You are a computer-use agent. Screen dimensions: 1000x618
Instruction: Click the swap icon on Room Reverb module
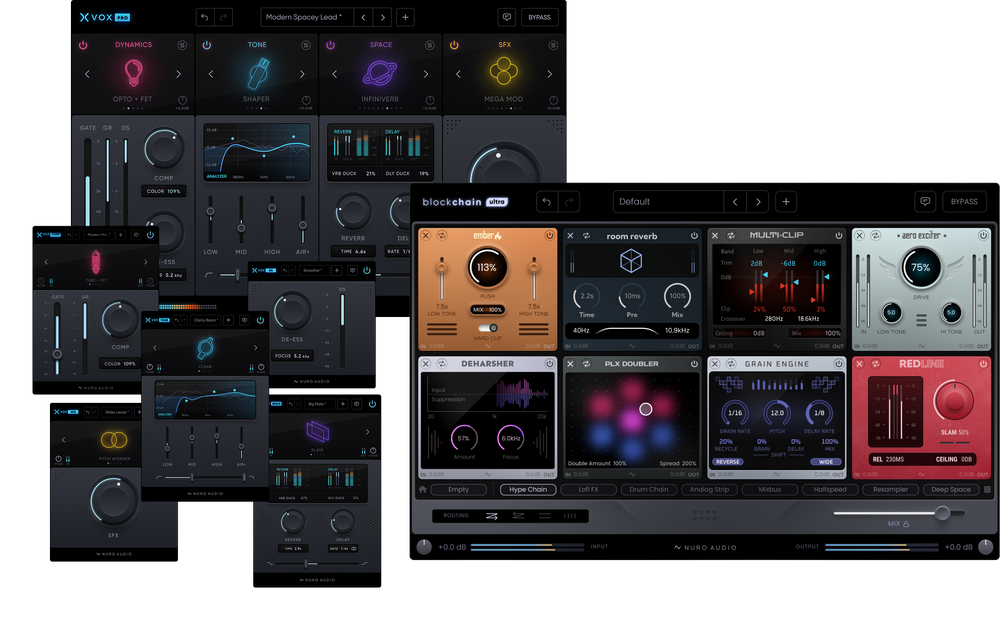(x=585, y=236)
